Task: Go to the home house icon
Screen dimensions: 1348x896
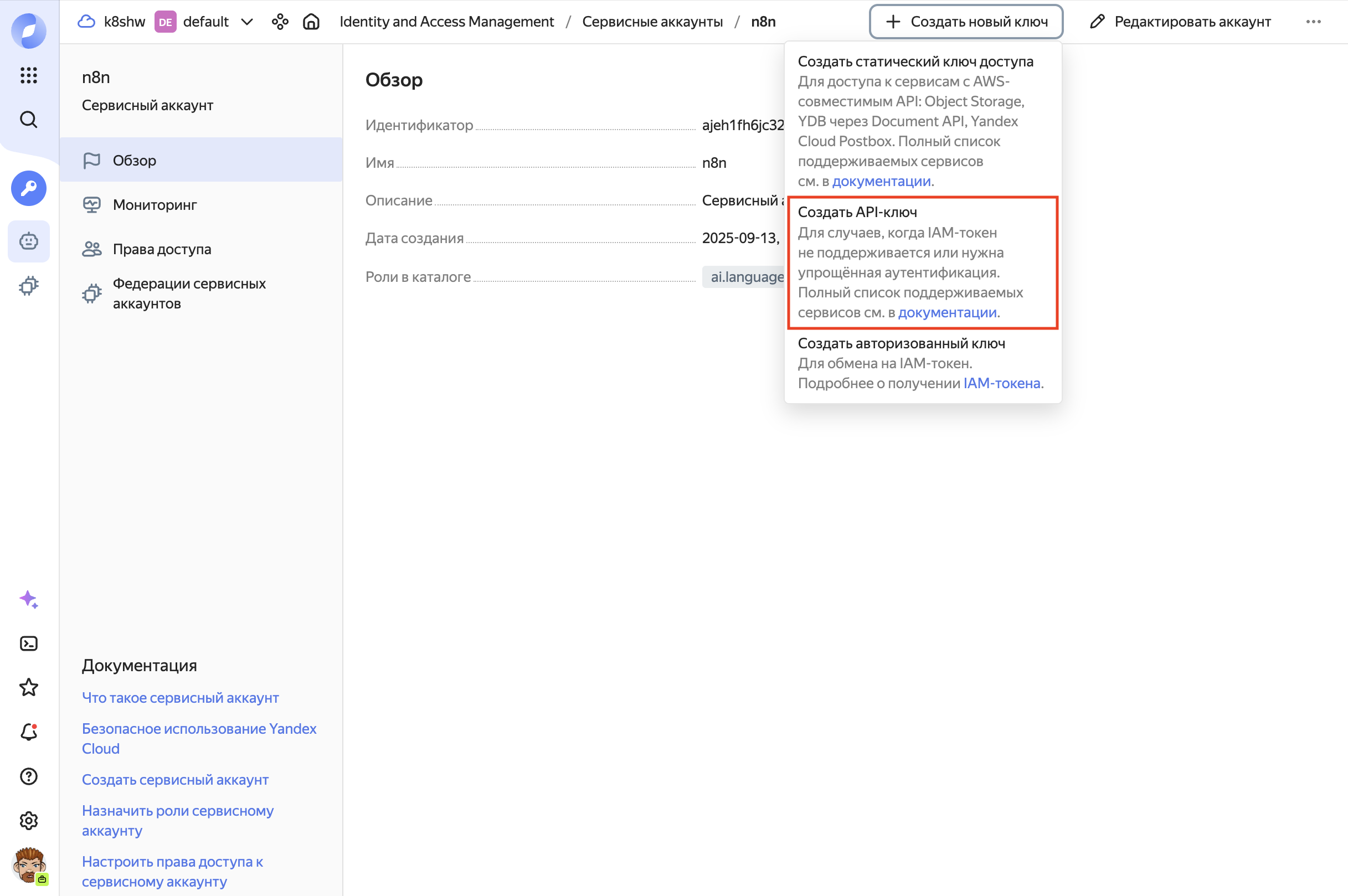Action: pyautogui.click(x=311, y=22)
